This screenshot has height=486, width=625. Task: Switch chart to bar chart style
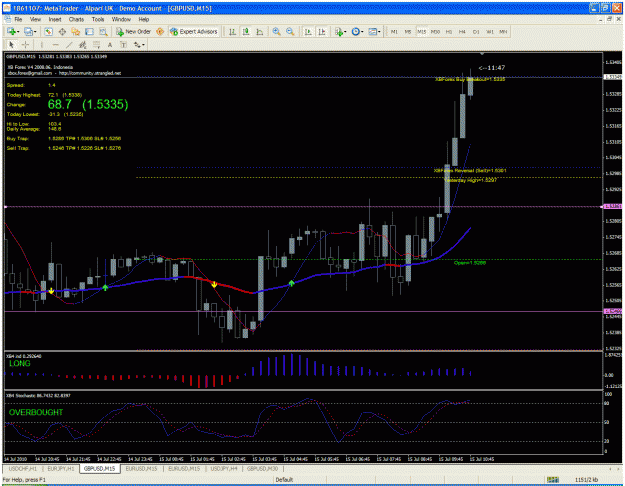click(232, 31)
